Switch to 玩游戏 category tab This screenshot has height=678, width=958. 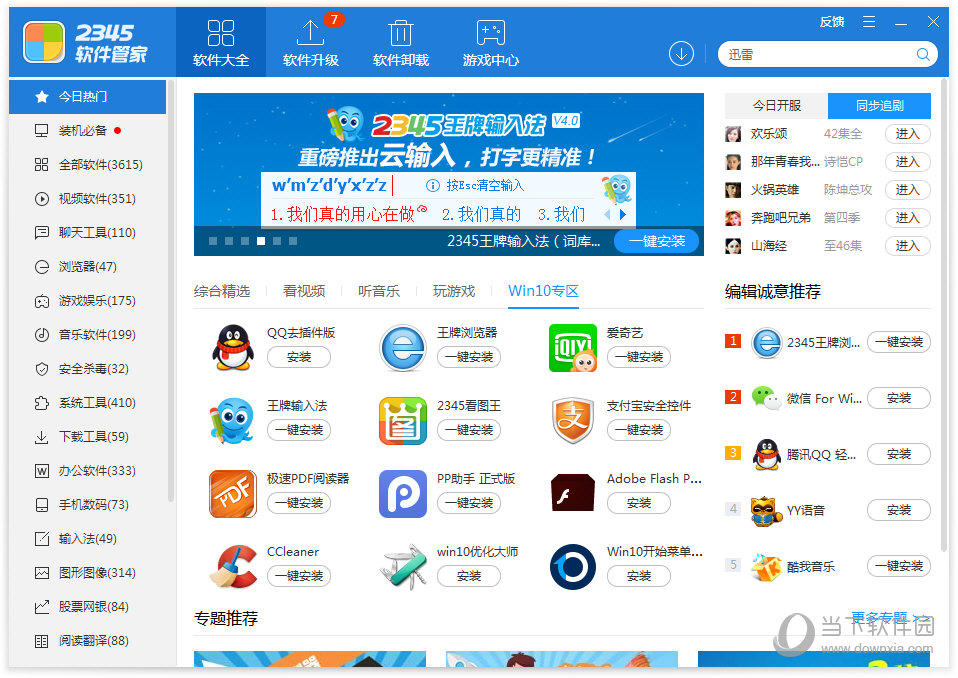tap(454, 291)
